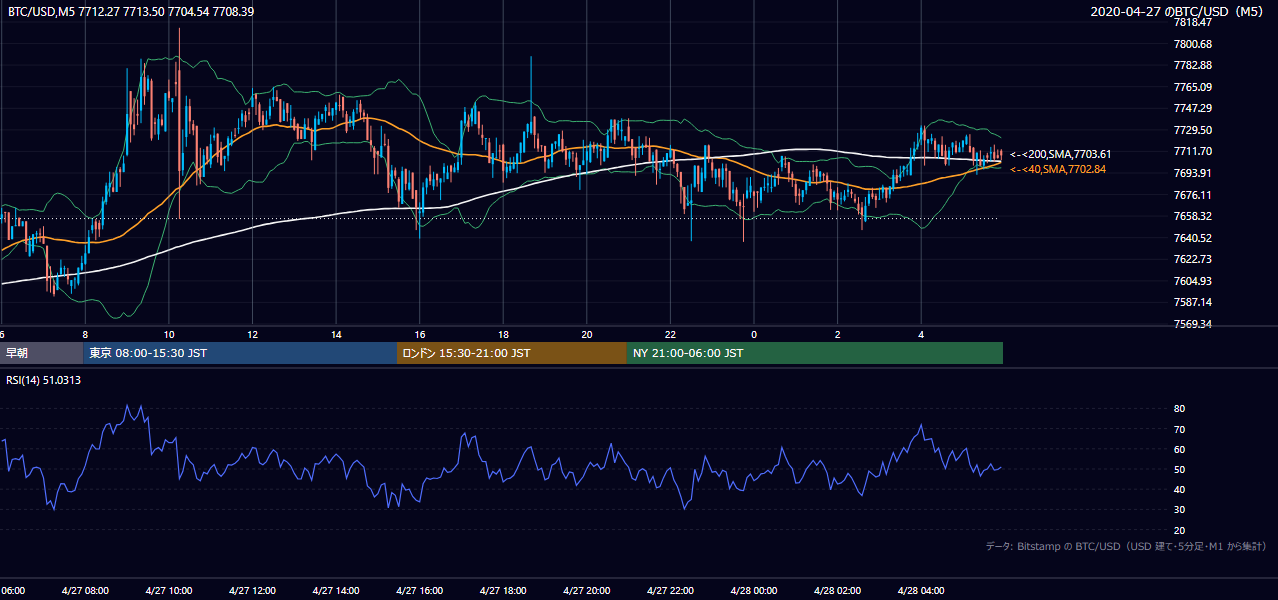Select the NY 21:00-06:00 JST session bar
The width and height of the screenshot is (1278, 600).
tap(815, 353)
